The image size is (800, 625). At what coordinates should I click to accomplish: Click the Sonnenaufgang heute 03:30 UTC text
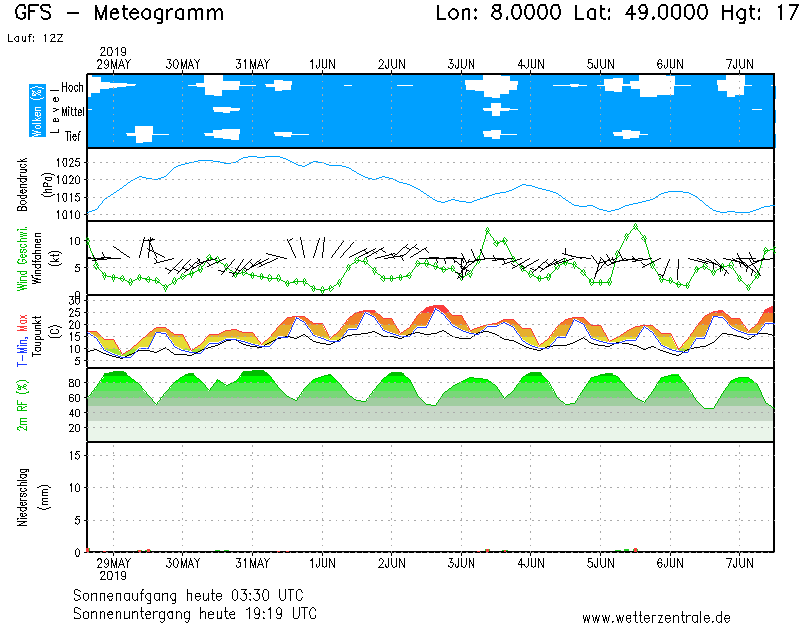coord(195,596)
